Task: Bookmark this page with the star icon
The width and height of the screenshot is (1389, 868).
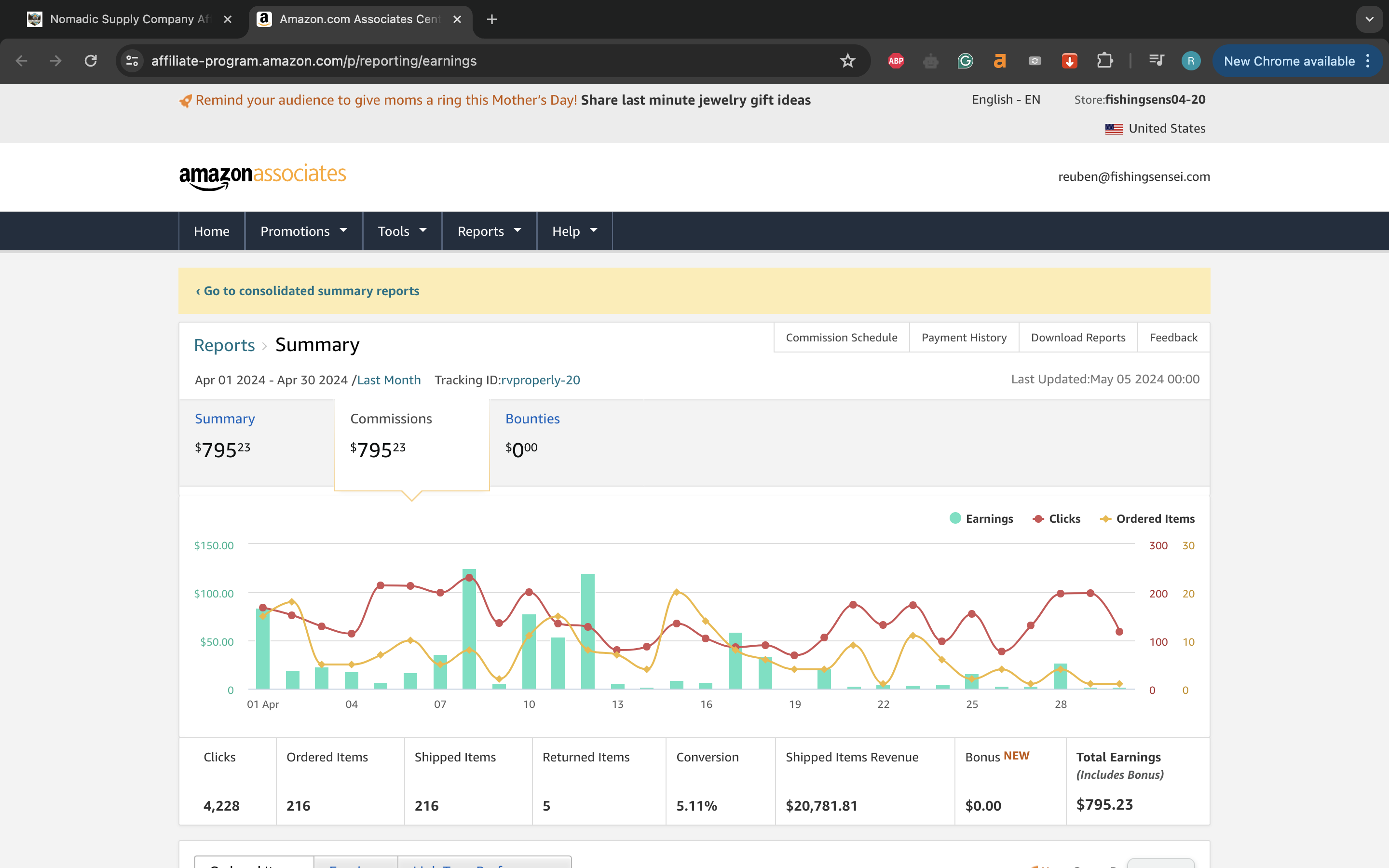Action: click(847, 61)
